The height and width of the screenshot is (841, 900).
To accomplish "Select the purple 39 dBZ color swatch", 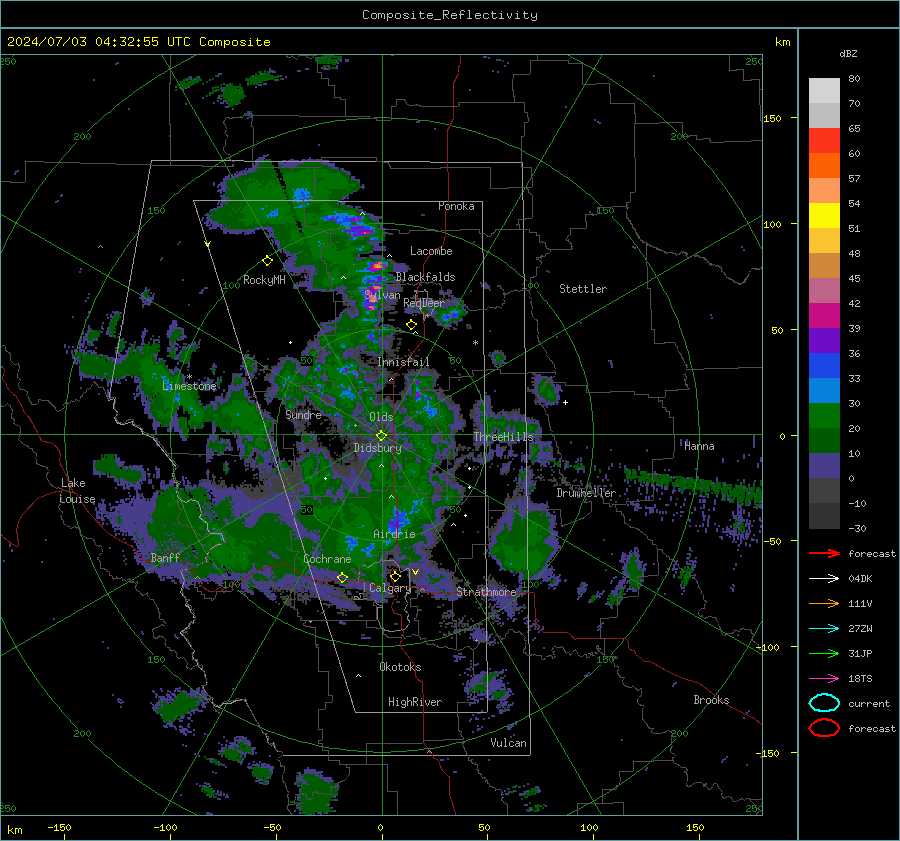I will [x=824, y=341].
